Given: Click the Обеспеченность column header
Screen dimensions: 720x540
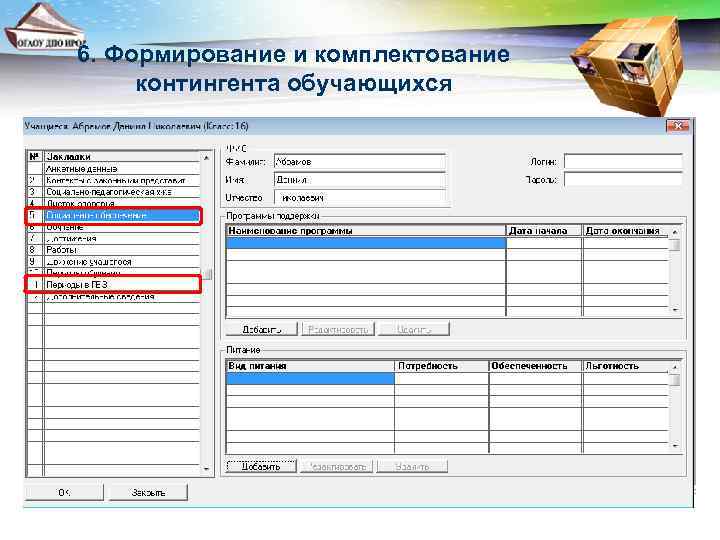Looking at the screenshot, I should [x=535, y=366].
